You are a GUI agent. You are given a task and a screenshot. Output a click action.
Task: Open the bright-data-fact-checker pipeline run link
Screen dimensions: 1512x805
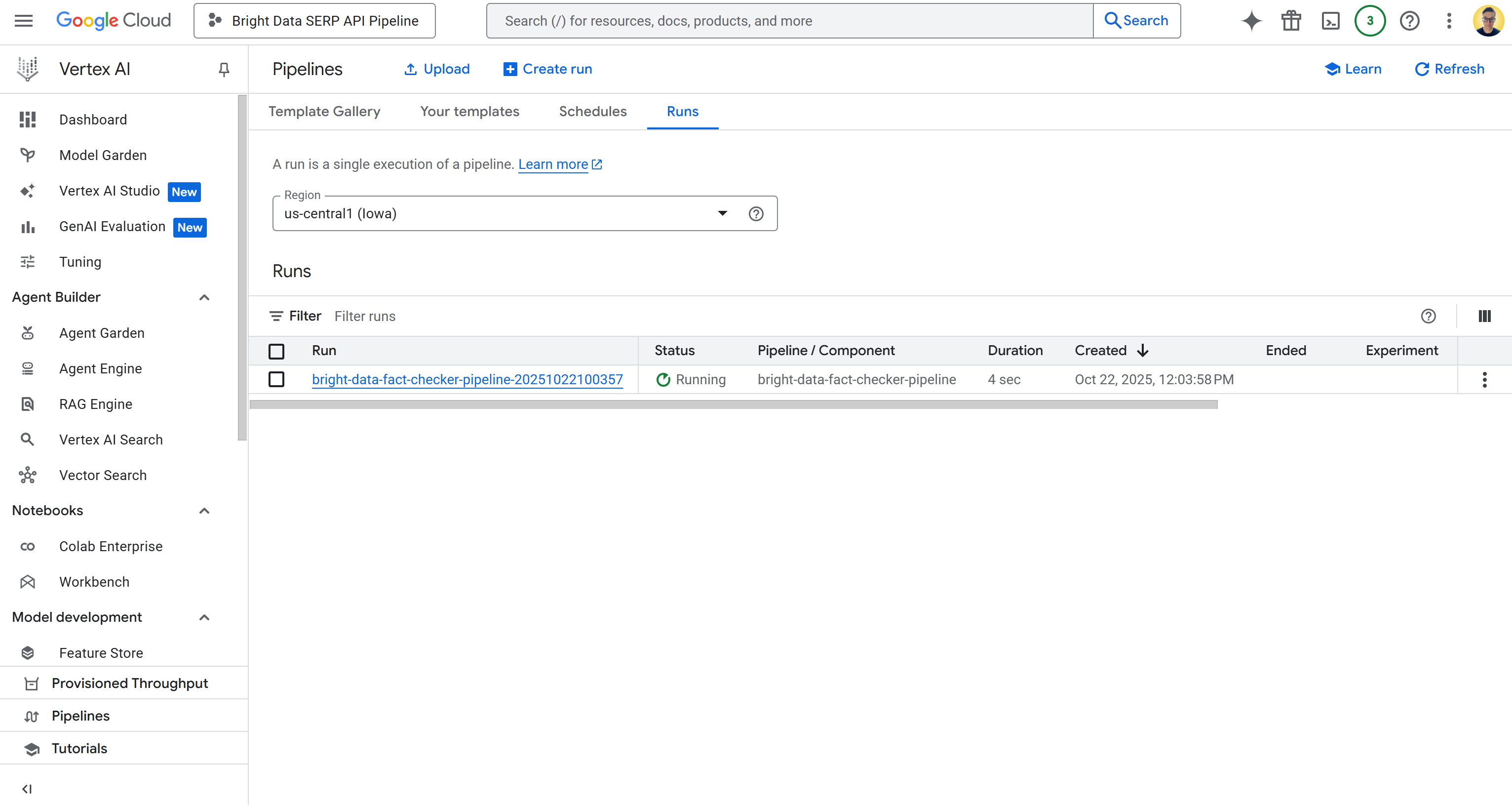tap(467, 379)
